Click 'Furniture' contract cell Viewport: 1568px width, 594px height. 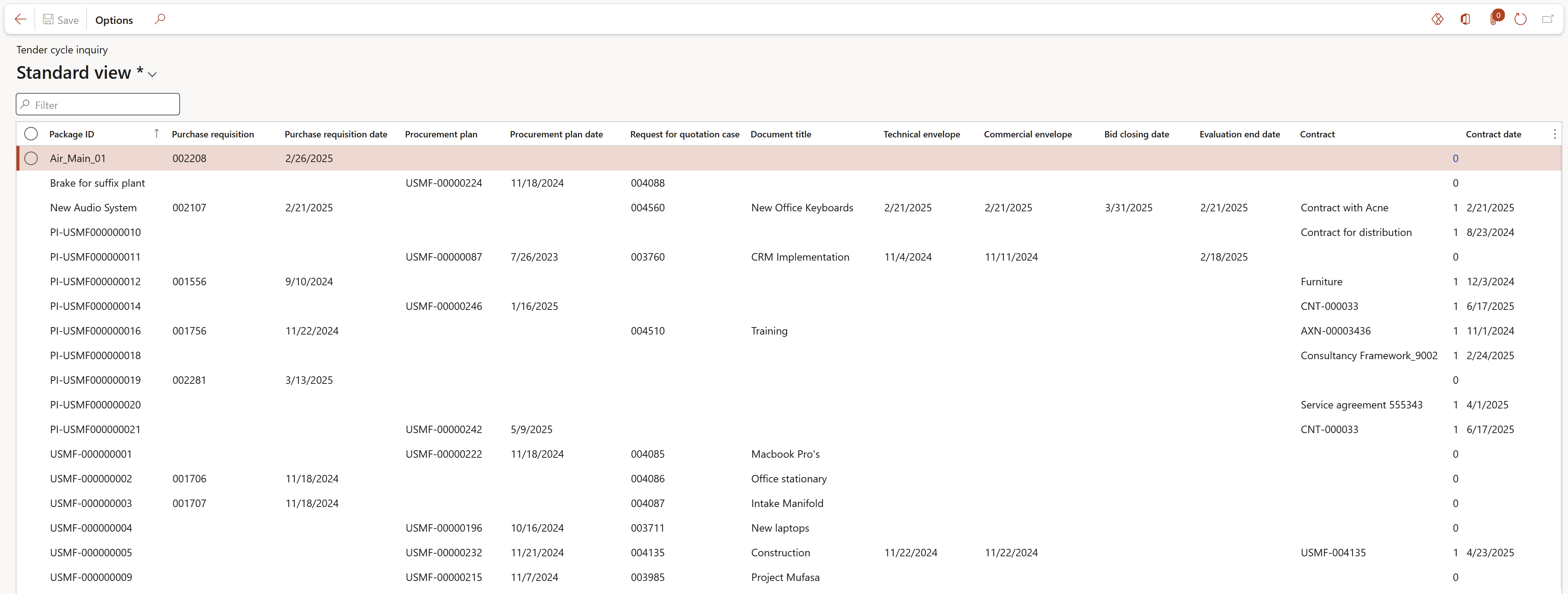[x=1321, y=282]
